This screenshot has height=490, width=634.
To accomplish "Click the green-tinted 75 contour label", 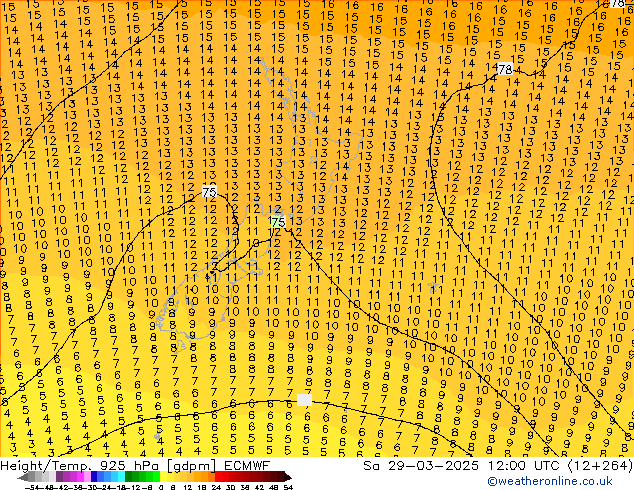I will click(x=278, y=222).
